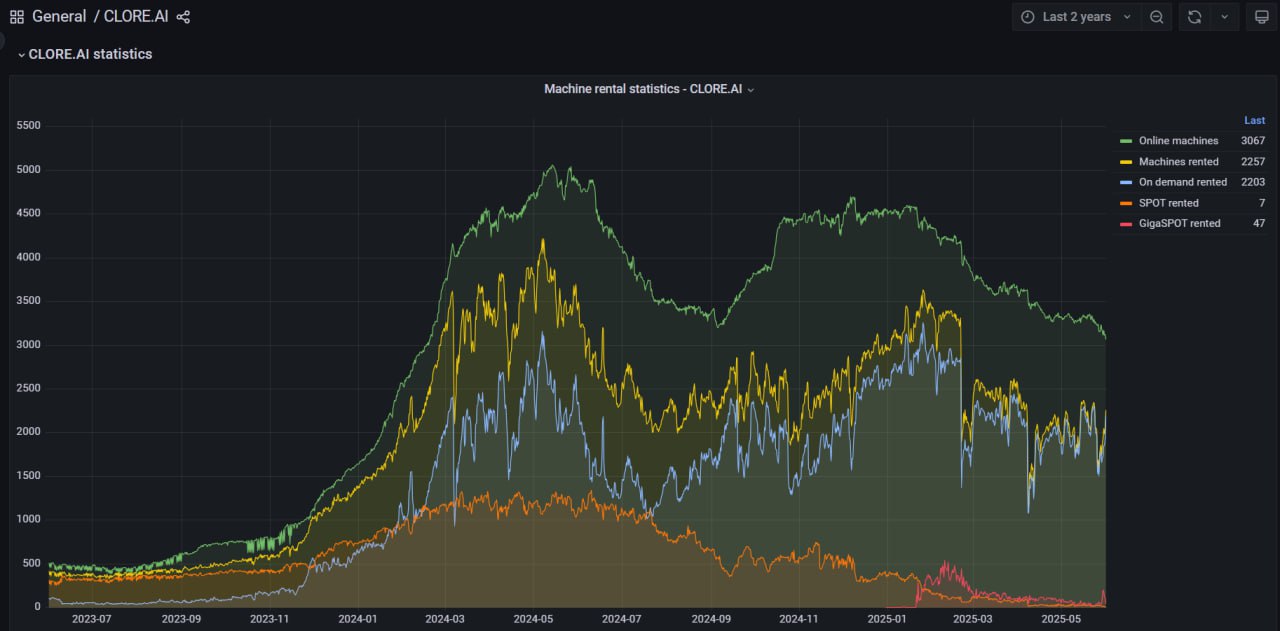This screenshot has height=631, width=1280.
Task: Click the dashboards grid icon
Action: click(x=16, y=17)
